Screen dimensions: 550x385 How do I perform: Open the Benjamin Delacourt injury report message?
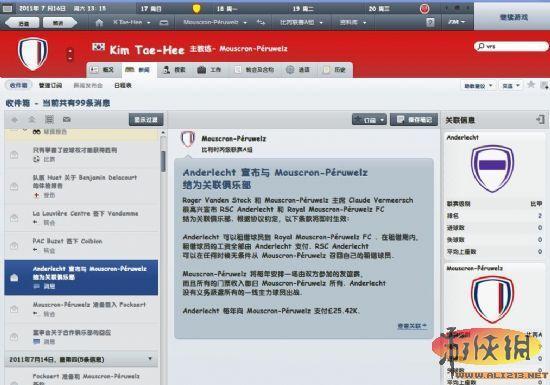coord(81,186)
